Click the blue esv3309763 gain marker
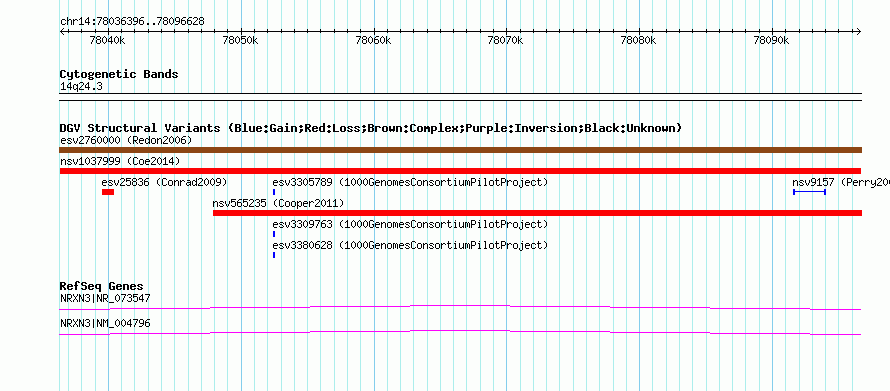 (274, 234)
